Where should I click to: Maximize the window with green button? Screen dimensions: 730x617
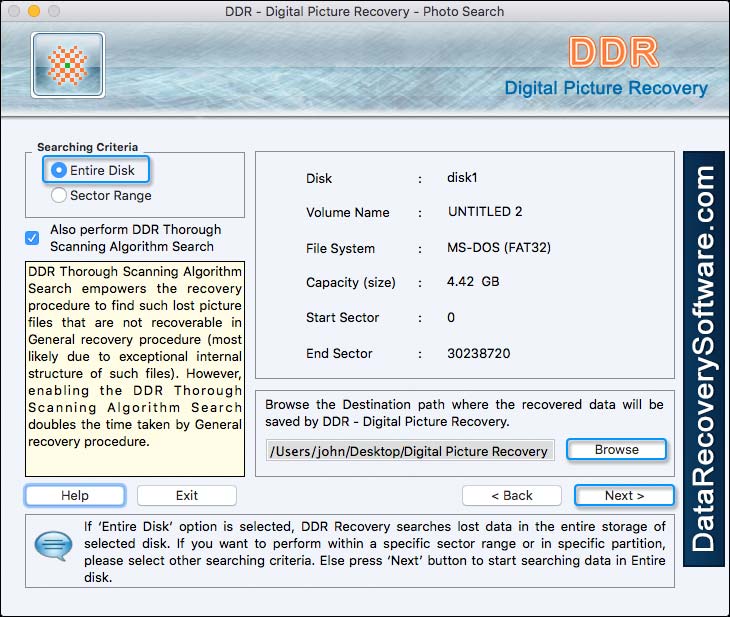point(54,12)
